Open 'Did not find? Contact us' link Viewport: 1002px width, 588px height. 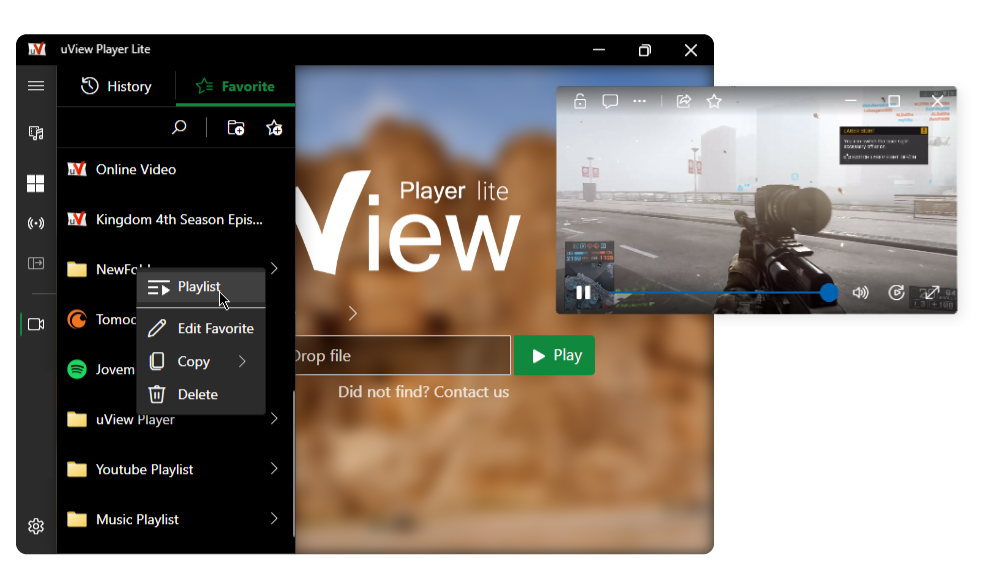(423, 392)
